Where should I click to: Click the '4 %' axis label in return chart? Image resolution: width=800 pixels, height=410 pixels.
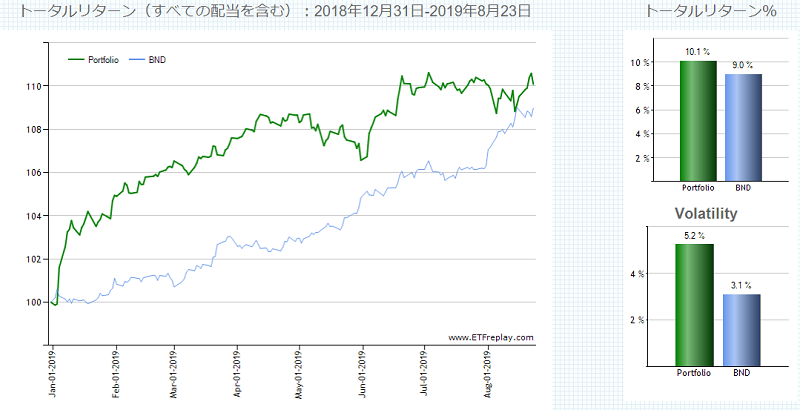click(x=642, y=134)
